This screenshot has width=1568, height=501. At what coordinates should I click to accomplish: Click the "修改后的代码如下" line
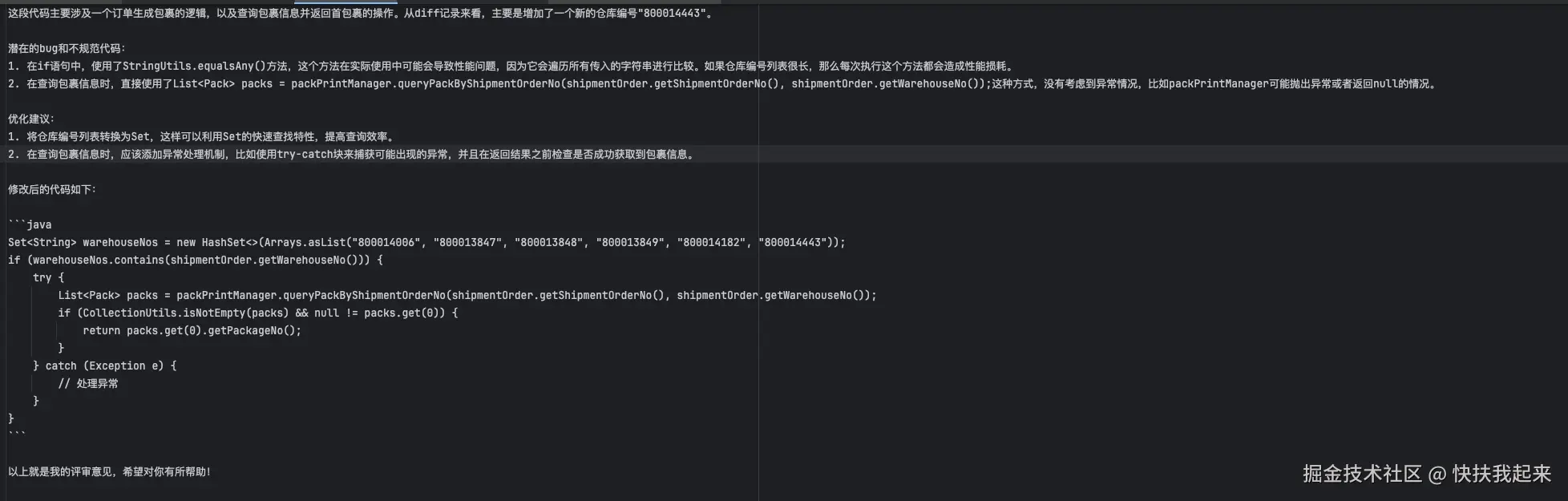pos(52,190)
